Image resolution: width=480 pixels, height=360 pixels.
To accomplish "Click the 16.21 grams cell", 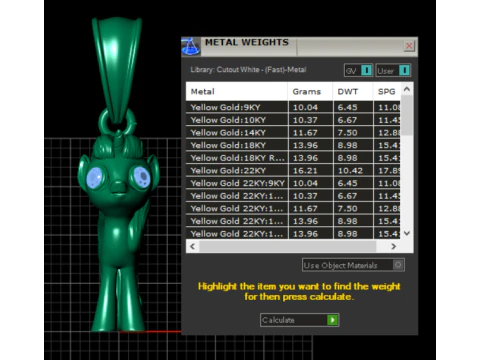I will click(310, 171).
